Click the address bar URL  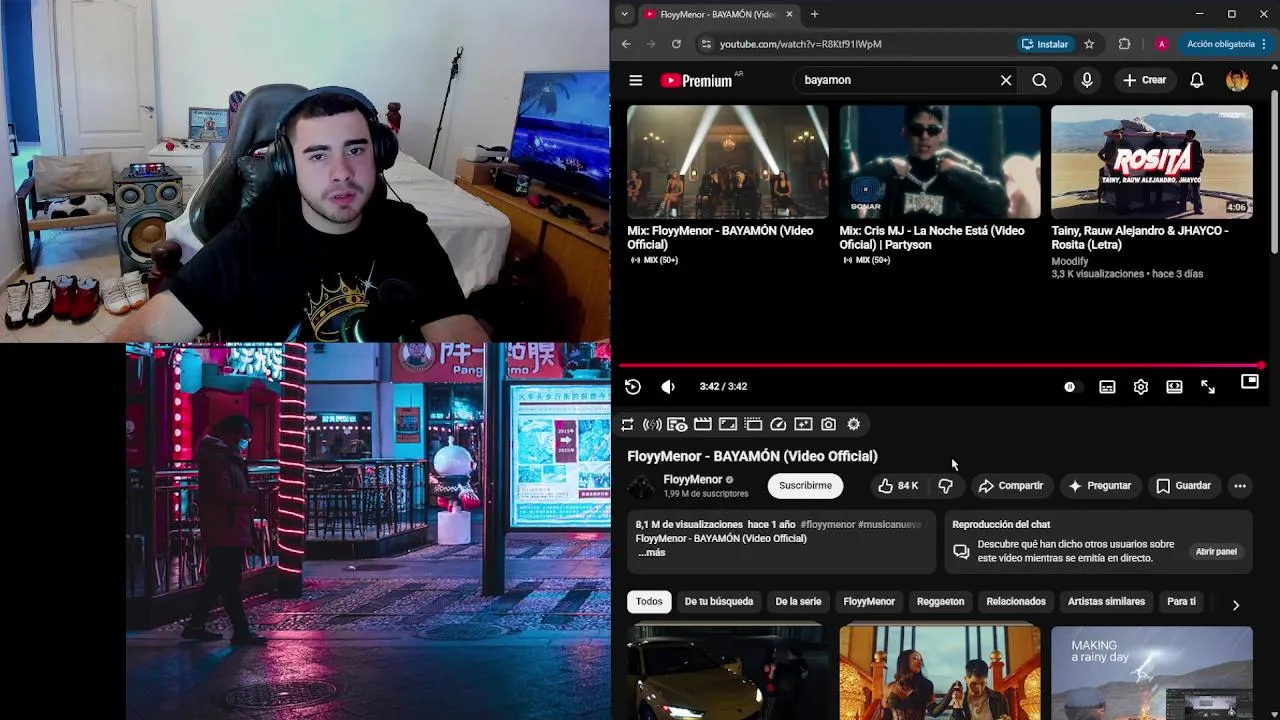pyautogui.click(x=801, y=44)
